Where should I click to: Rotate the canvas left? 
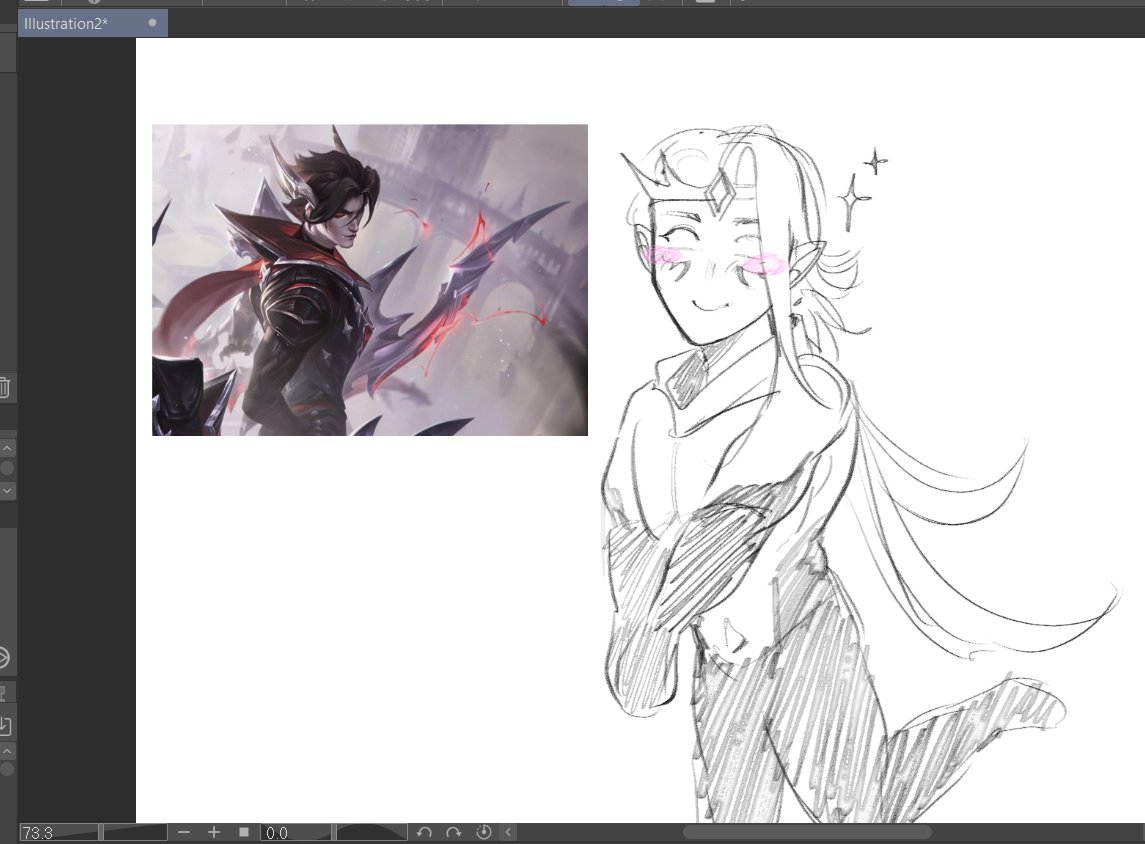point(424,832)
